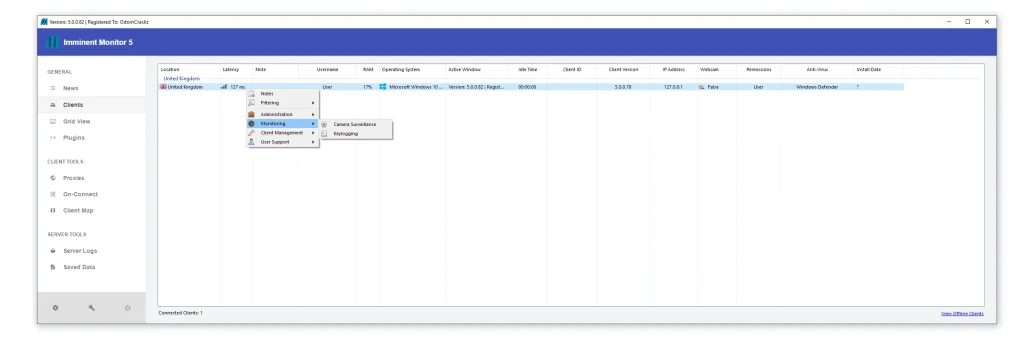Expand the User Support submenu arrow
This screenshot has height=361, width=1024.
313,142
